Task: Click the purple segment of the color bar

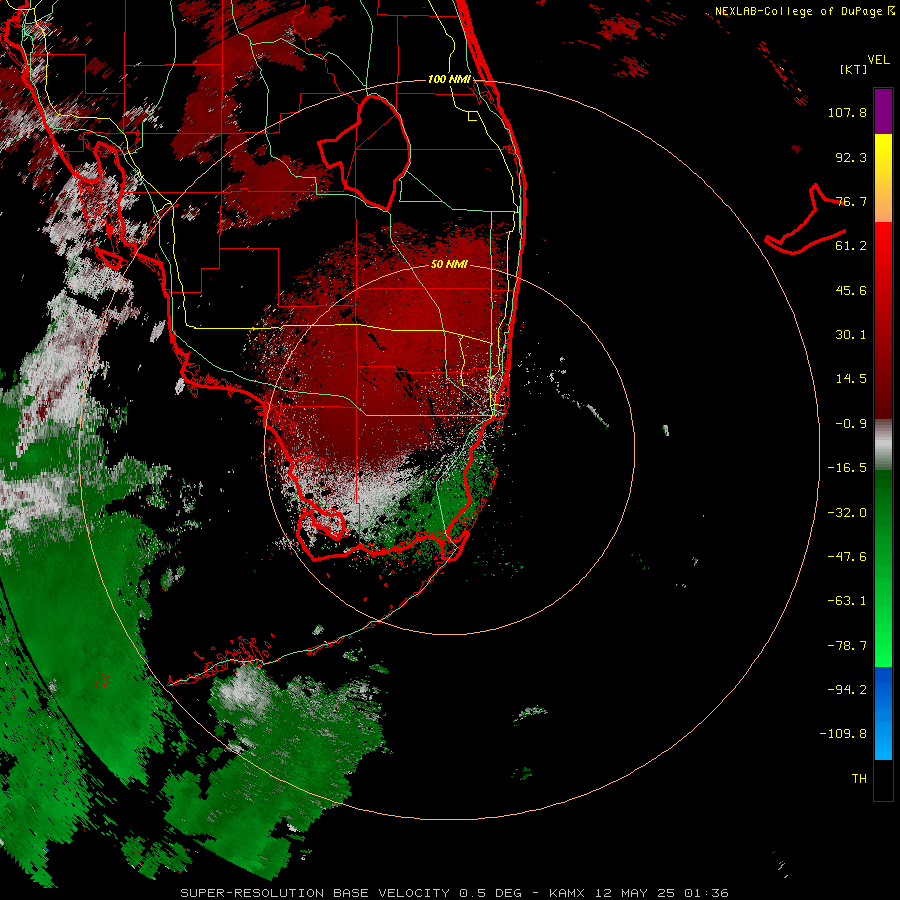Action: pyautogui.click(x=883, y=111)
